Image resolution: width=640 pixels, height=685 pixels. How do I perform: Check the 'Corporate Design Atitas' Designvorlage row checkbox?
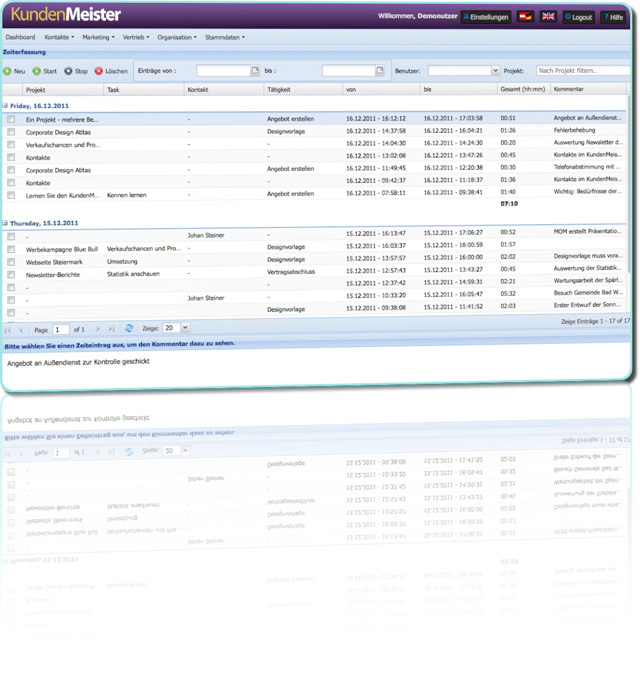(x=12, y=131)
